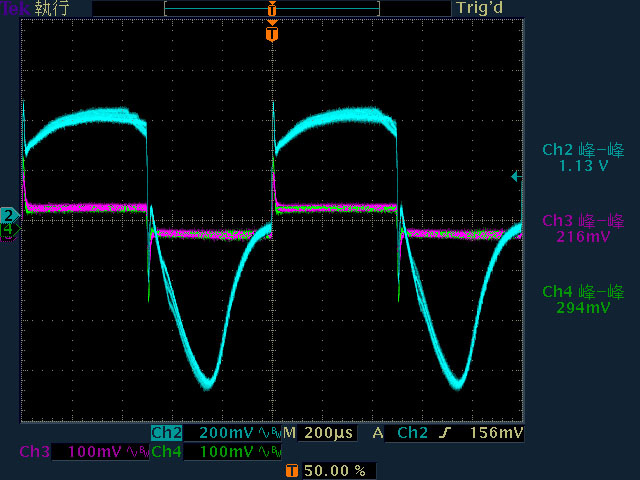Select the Ch4 channel label
Viewport: 640px width, 480px height.
(167, 452)
